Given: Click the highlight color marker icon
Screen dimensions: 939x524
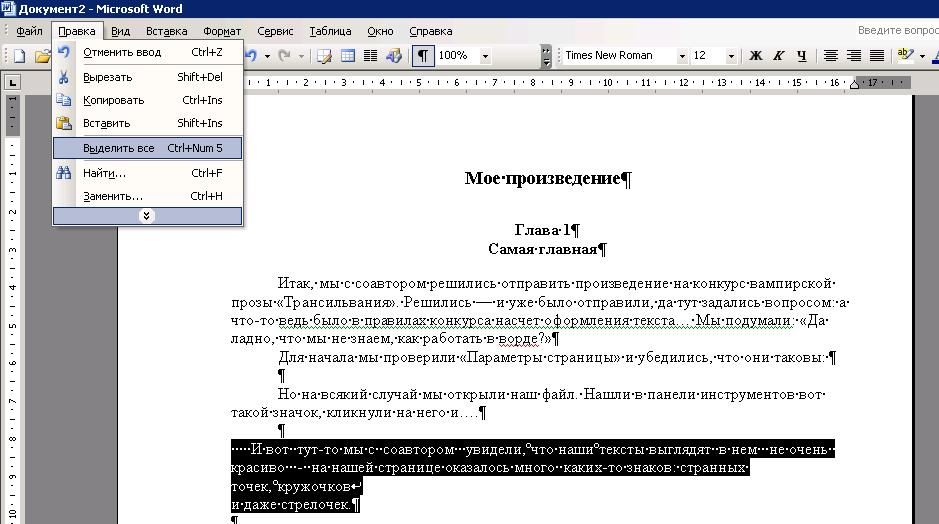Looking at the screenshot, I should pyautogui.click(x=905, y=56).
